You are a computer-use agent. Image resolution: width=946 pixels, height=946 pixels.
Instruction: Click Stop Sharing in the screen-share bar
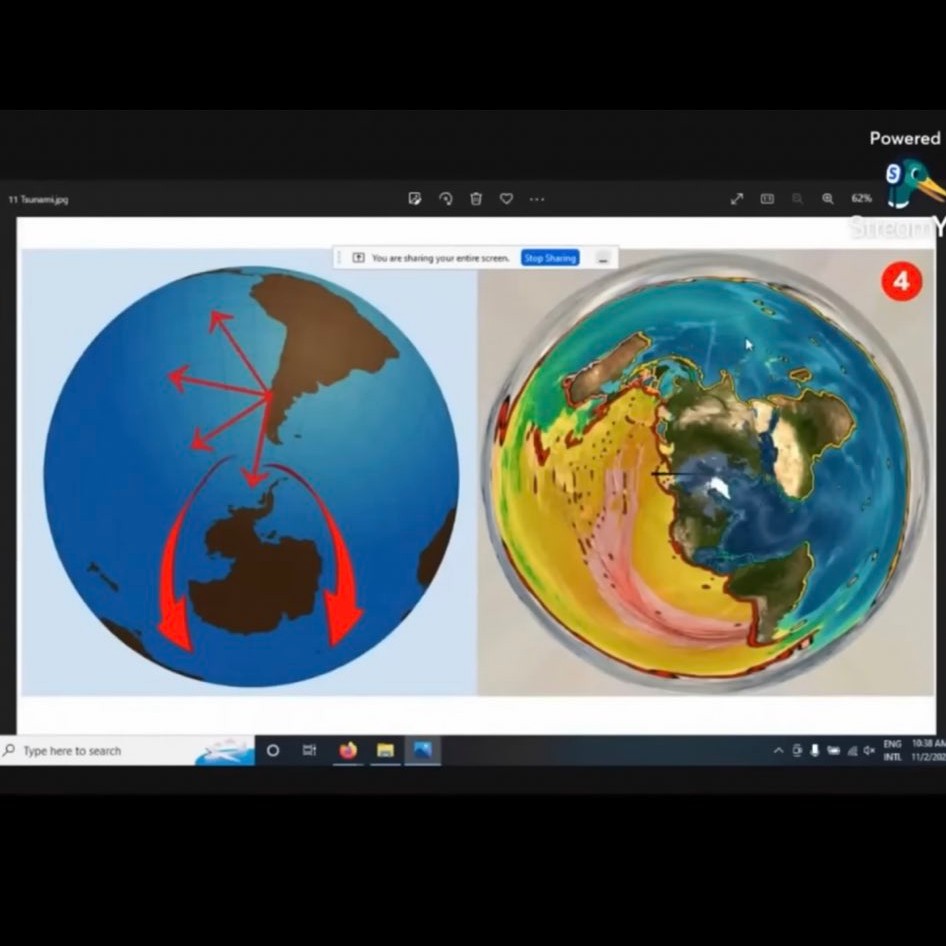[550, 258]
